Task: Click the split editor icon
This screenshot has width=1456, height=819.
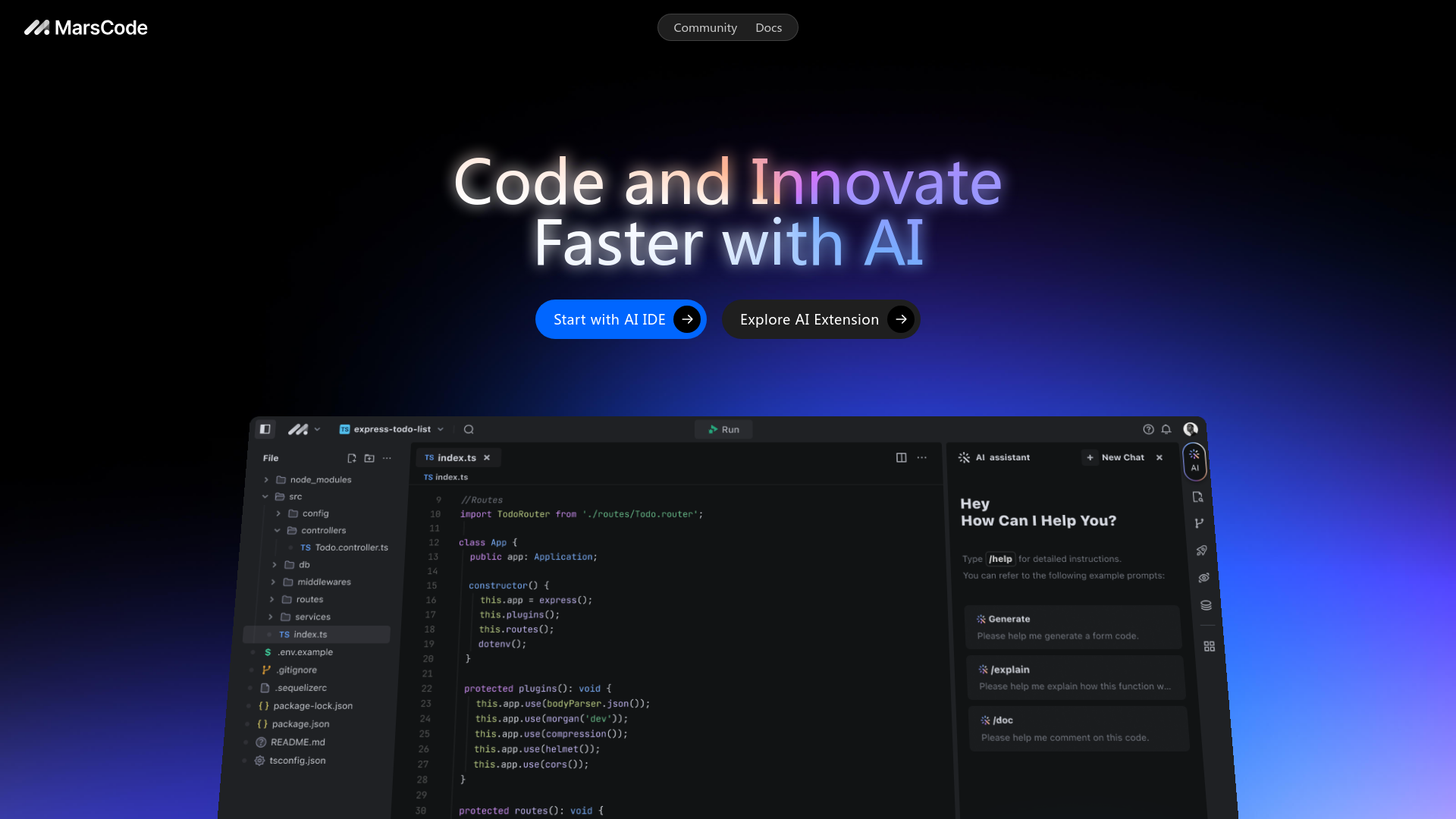Action: pyautogui.click(x=901, y=458)
